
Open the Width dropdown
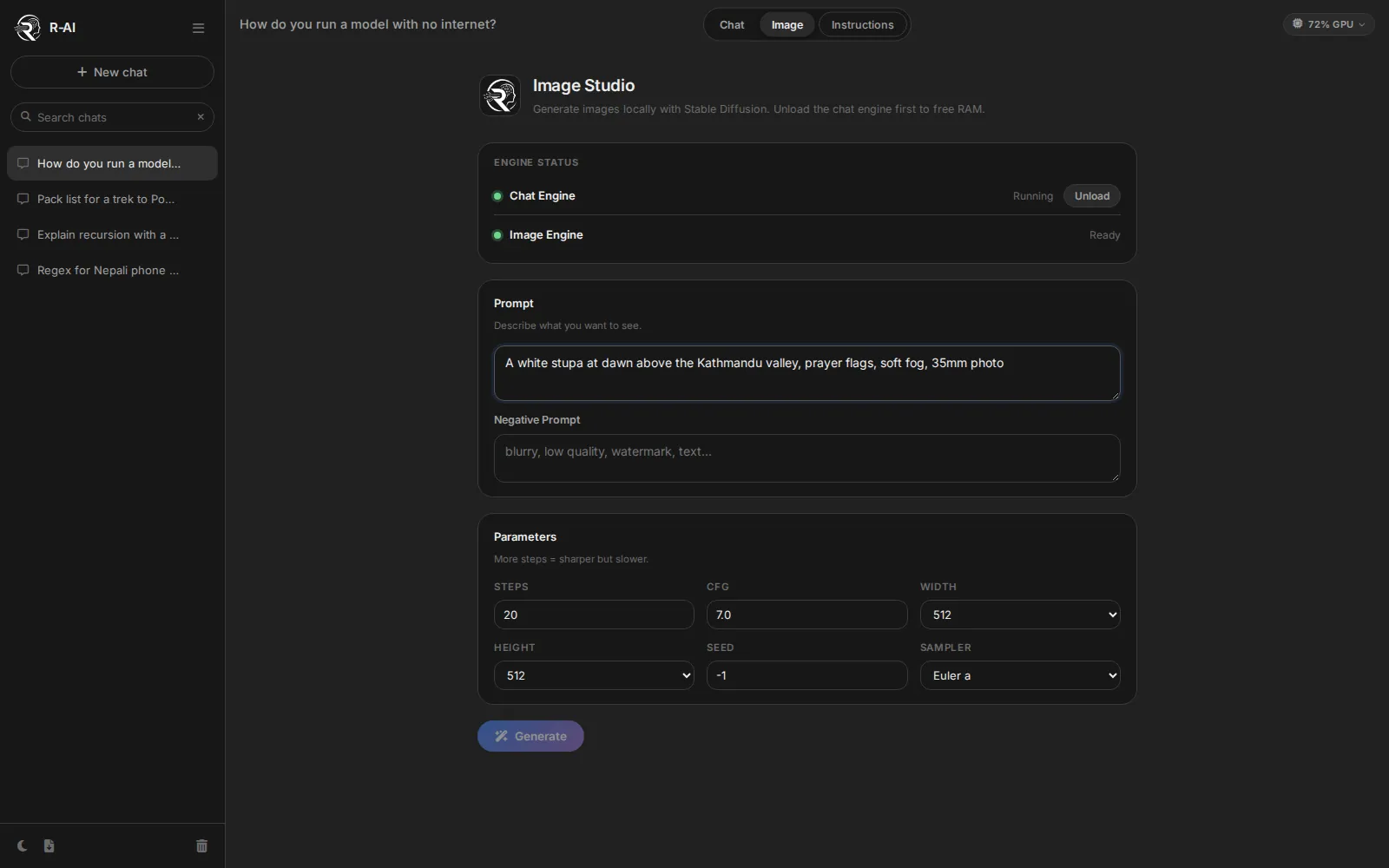point(1020,615)
